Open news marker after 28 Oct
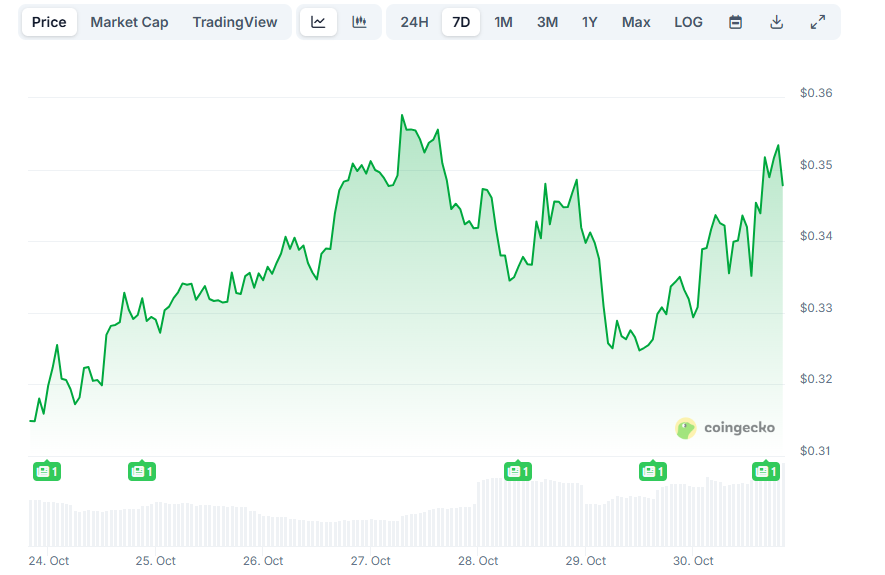 click(517, 470)
